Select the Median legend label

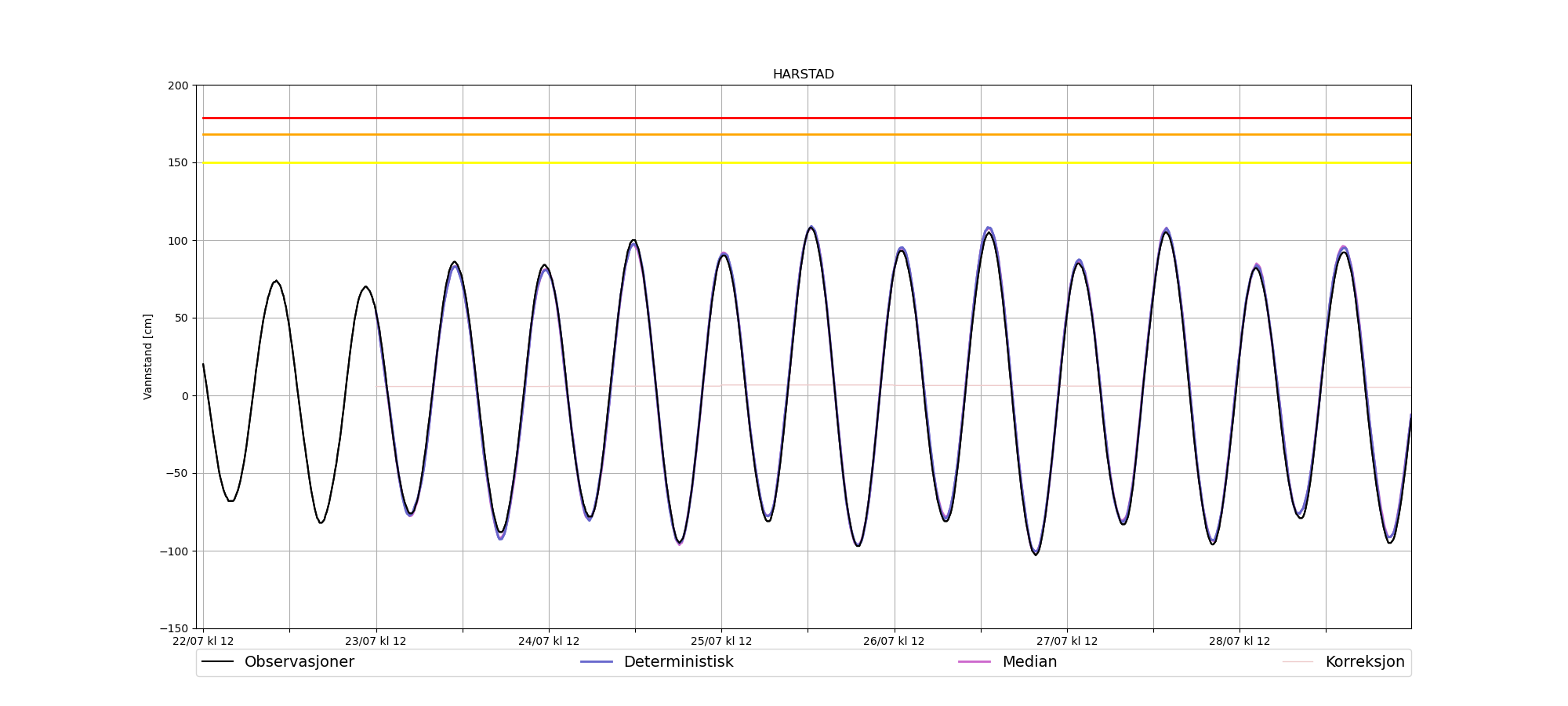(1029, 662)
